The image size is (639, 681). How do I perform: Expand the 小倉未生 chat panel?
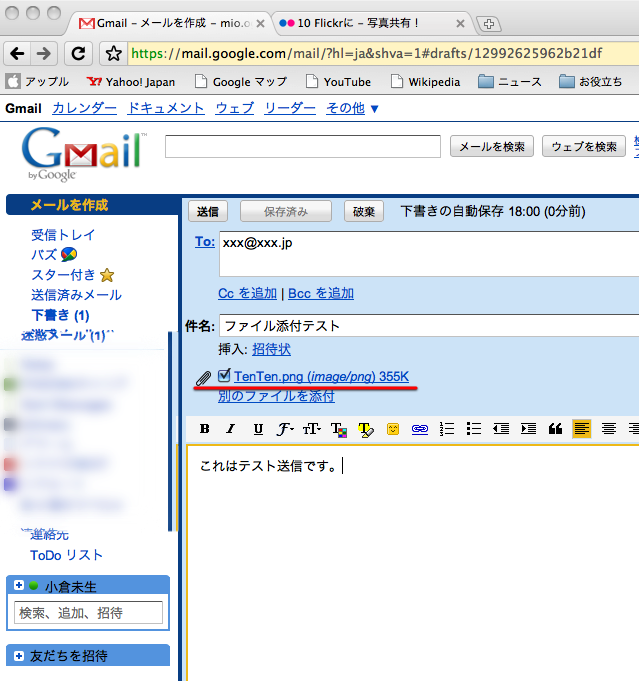click(19, 585)
